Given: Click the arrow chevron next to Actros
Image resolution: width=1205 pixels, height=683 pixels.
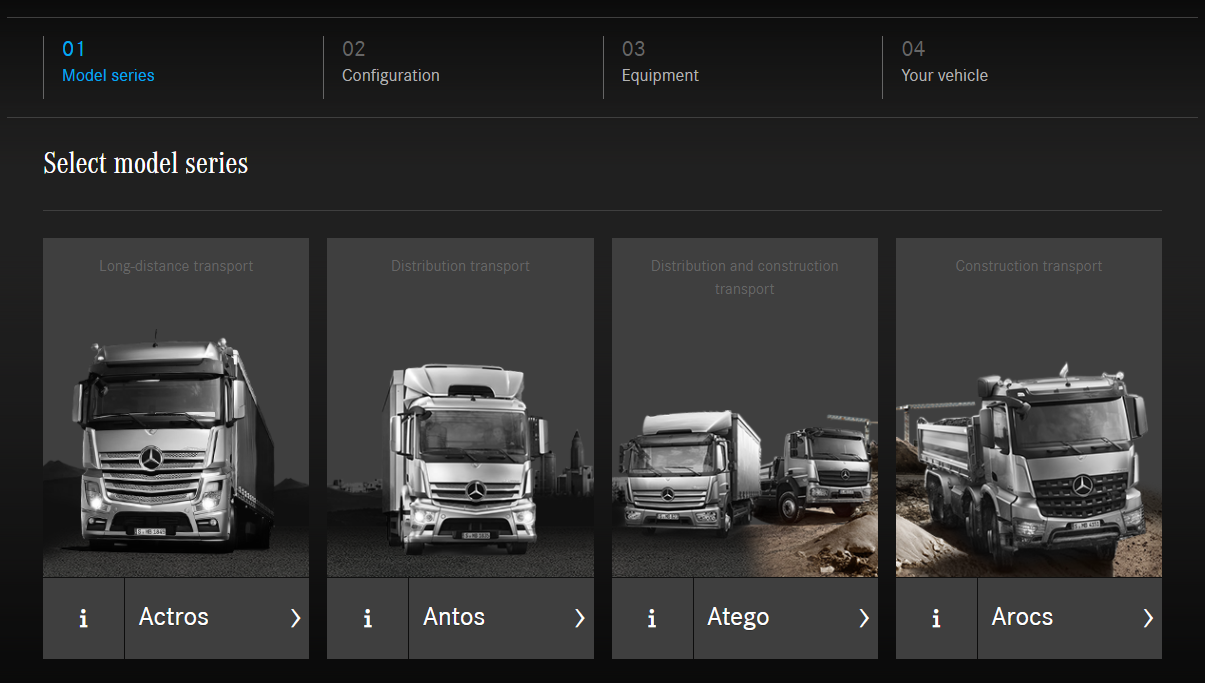Looking at the screenshot, I should tap(295, 618).
